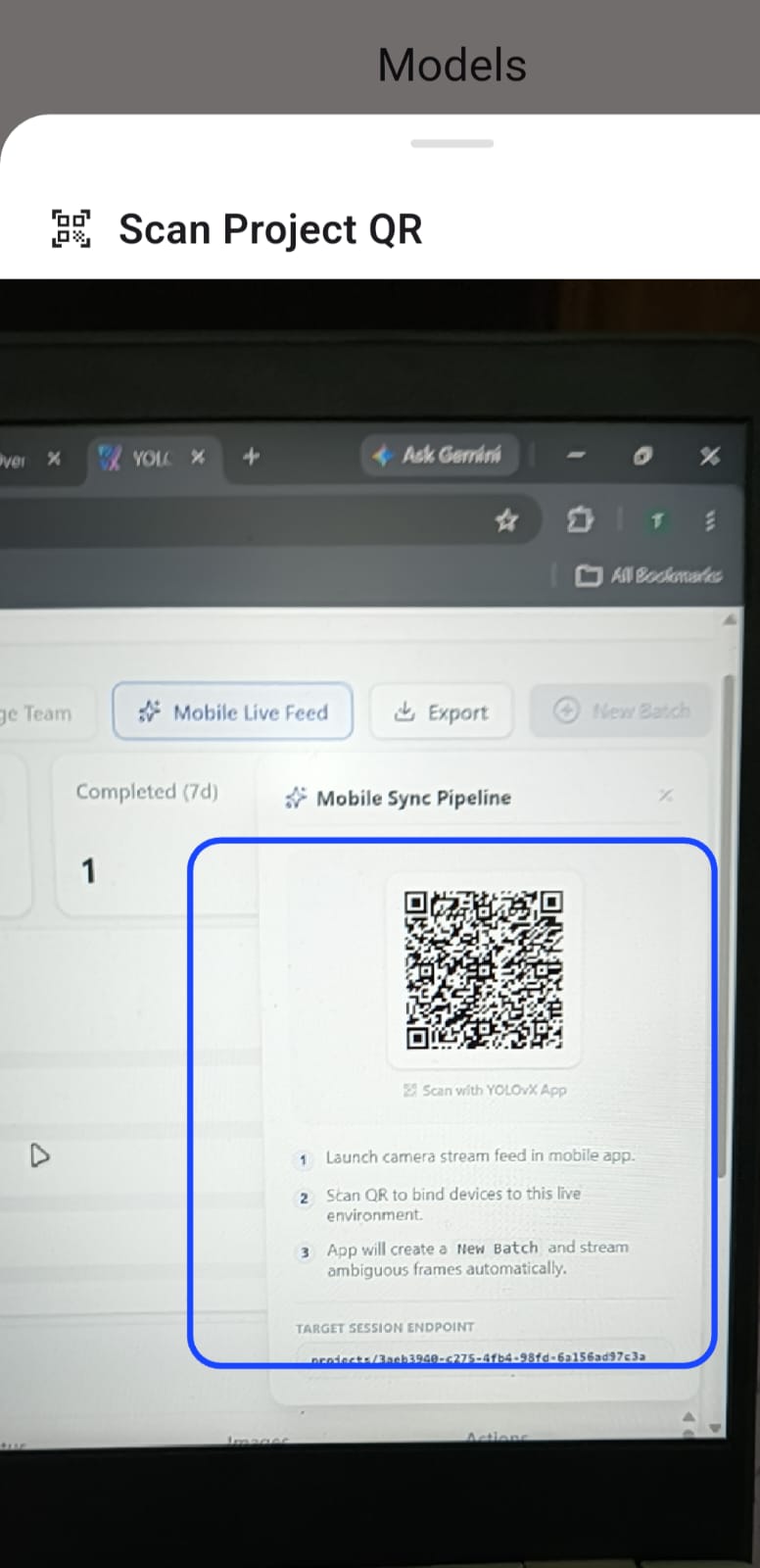
Task: Click the Launch camera stream feed step text
Action: coord(480,1156)
